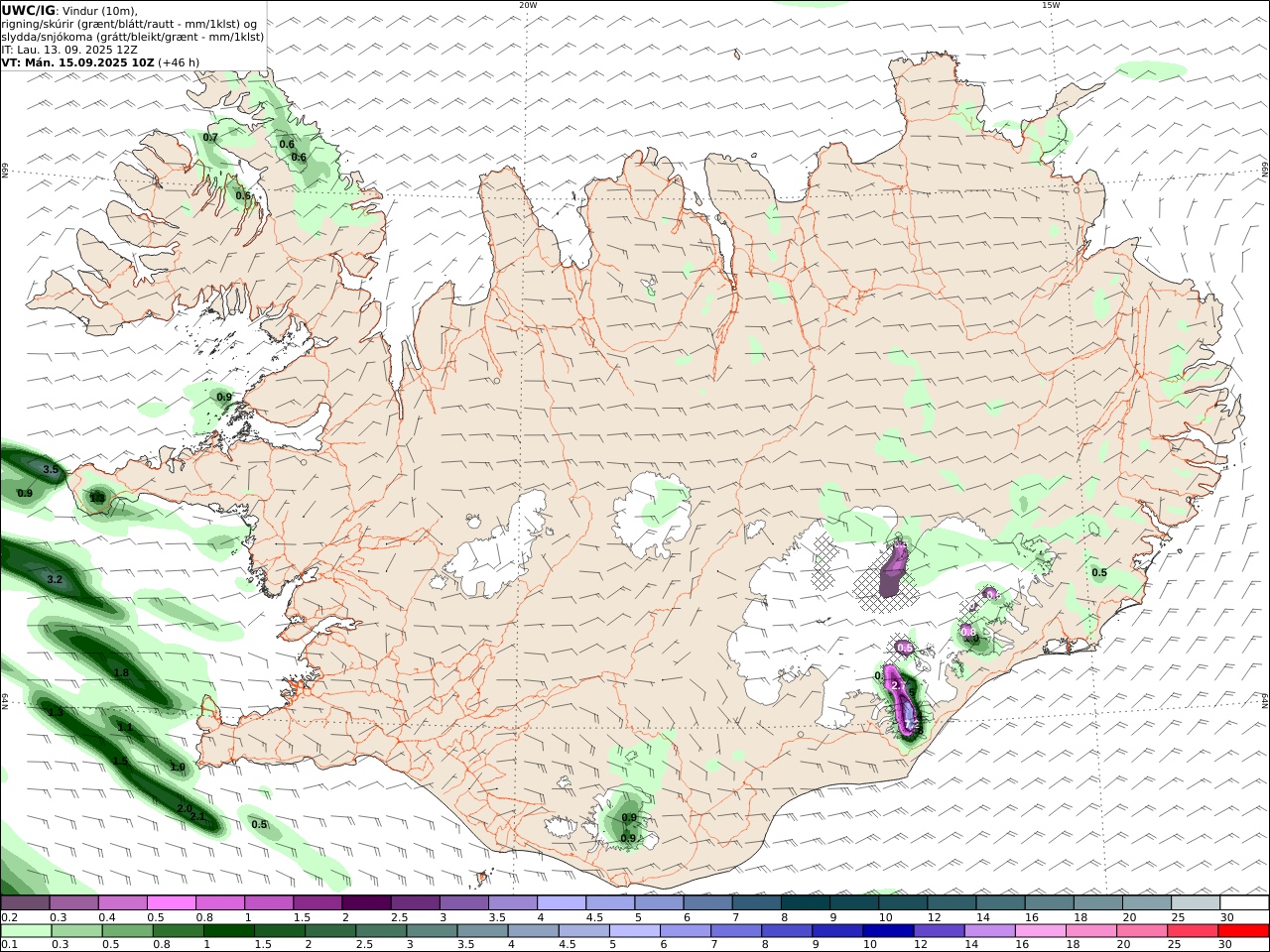This screenshot has height=952, width=1270.
Task: Click the pale pink swatch at 16 on the rain scale
Action: [1040, 930]
